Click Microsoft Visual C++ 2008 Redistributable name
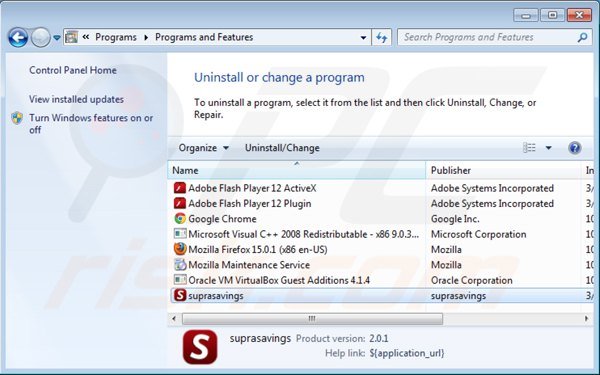Viewport: 600px width, 375px height. (303, 234)
